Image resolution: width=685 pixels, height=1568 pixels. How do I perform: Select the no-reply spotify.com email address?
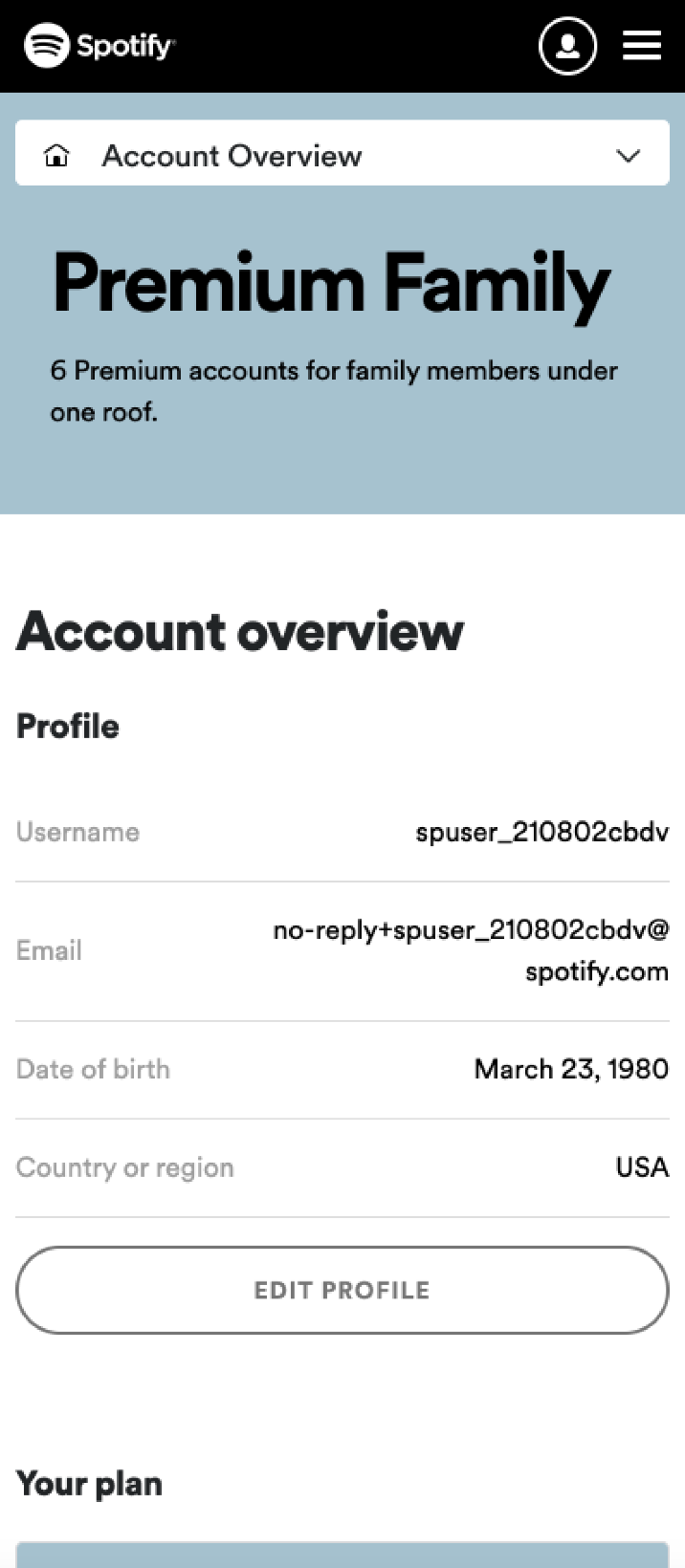tap(471, 950)
